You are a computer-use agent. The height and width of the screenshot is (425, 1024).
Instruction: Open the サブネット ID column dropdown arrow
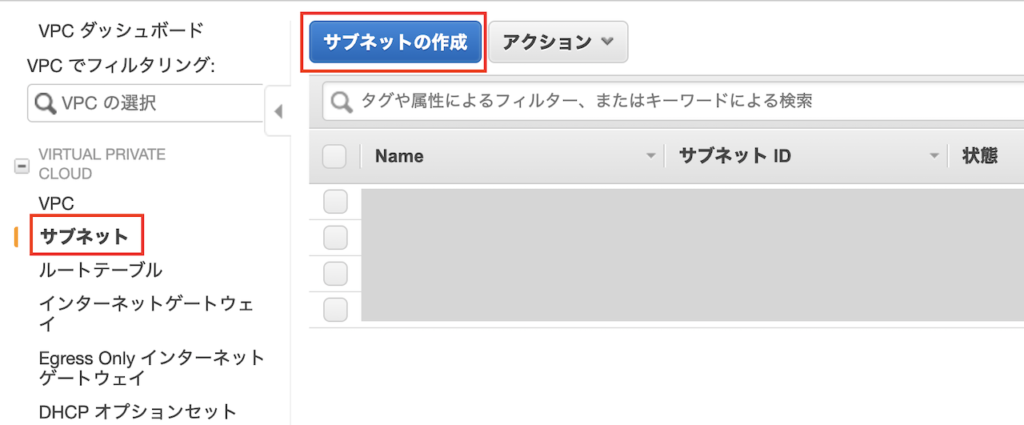935,157
